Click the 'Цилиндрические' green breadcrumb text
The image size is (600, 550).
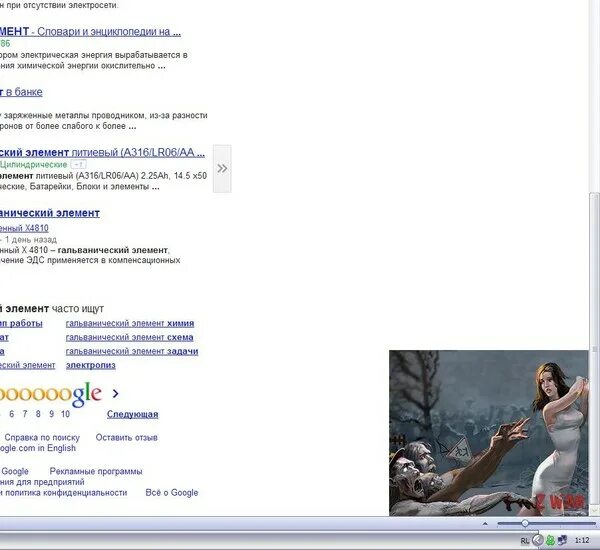tap(34, 165)
